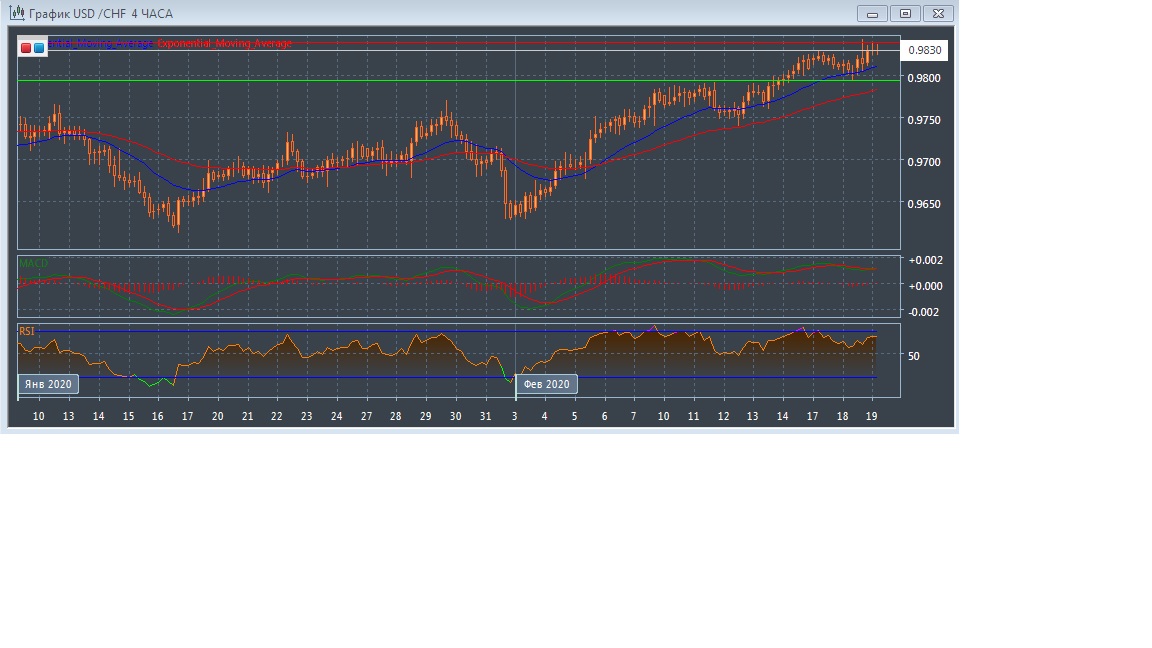Minimize the USD/CHF chart window
1152x648 pixels.
pos(872,14)
